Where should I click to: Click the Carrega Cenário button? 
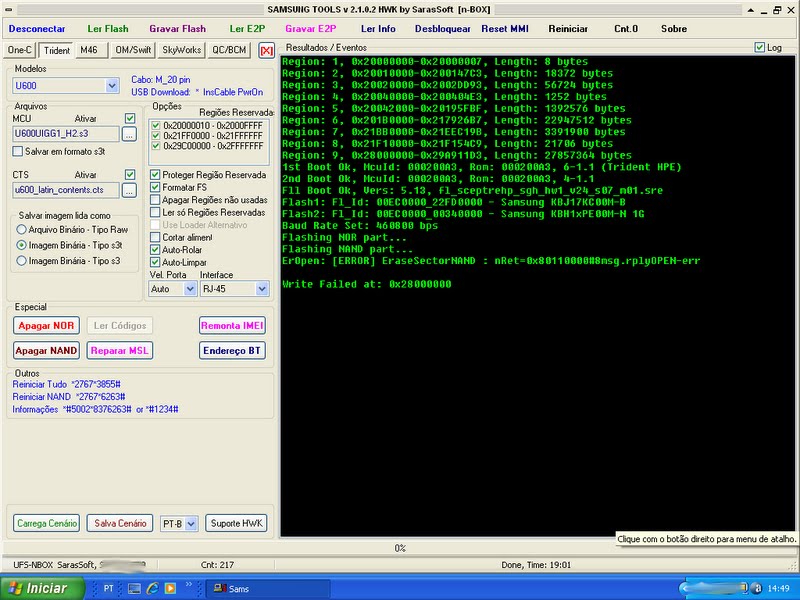point(46,523)
